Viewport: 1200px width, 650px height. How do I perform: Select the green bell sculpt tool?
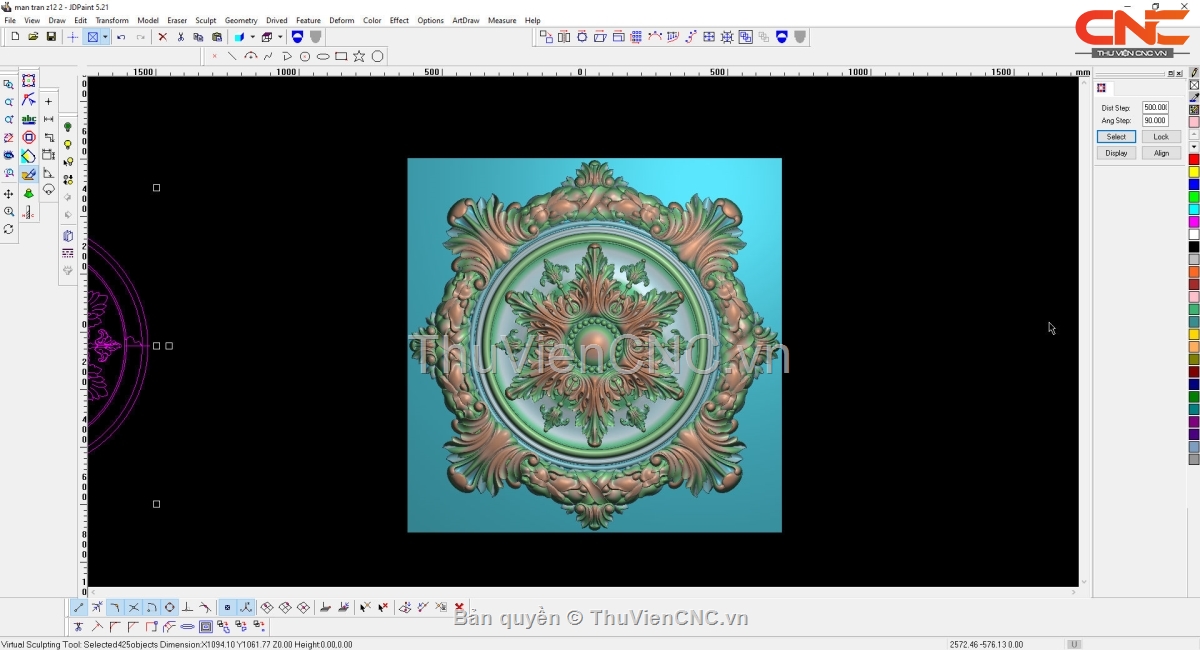pyautogui.click(x=29, y=194)
